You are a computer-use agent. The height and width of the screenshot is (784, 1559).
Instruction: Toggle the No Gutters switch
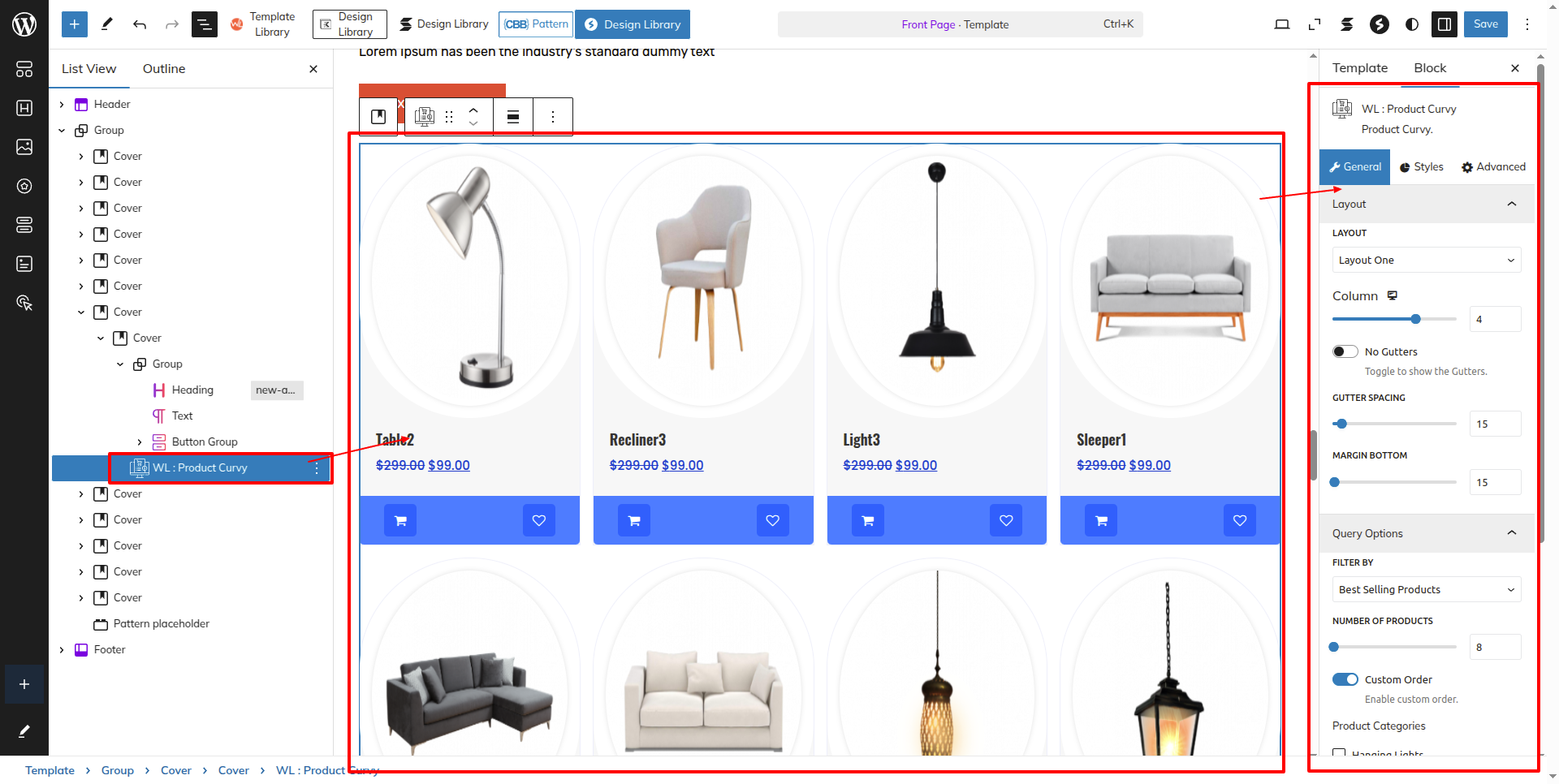point(1345,352)
